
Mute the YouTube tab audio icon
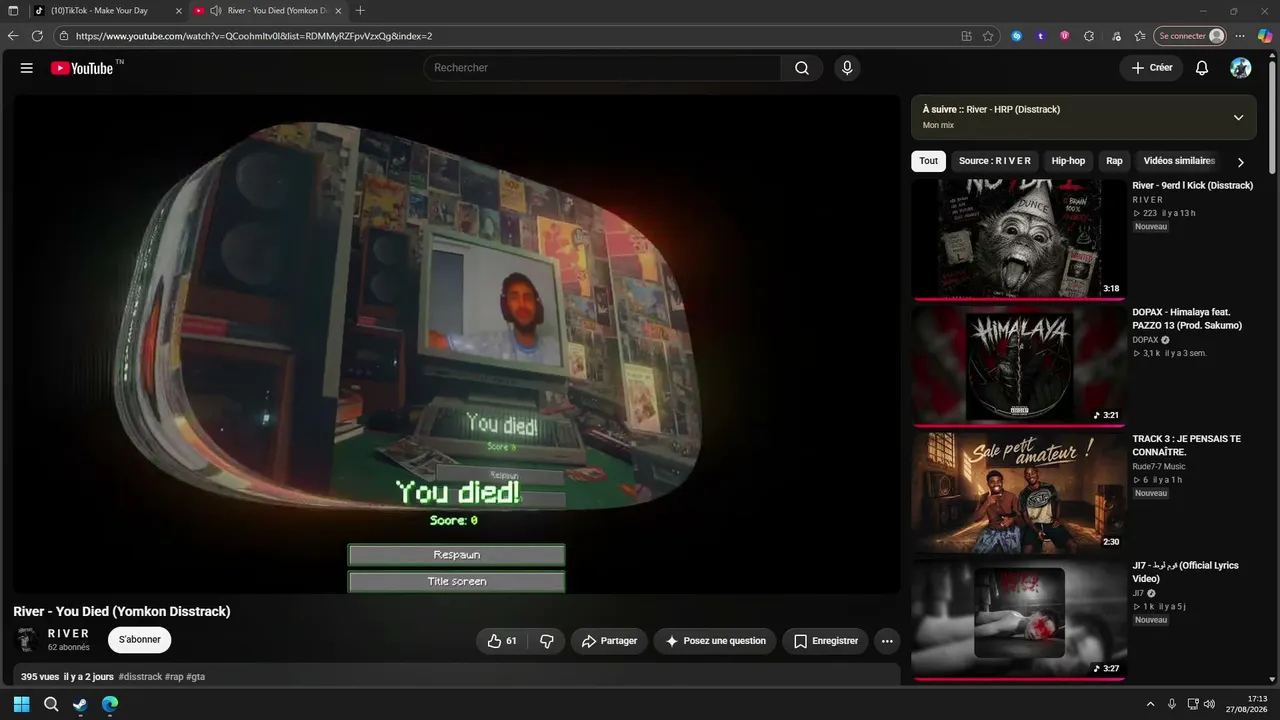(x=215, y=11)
